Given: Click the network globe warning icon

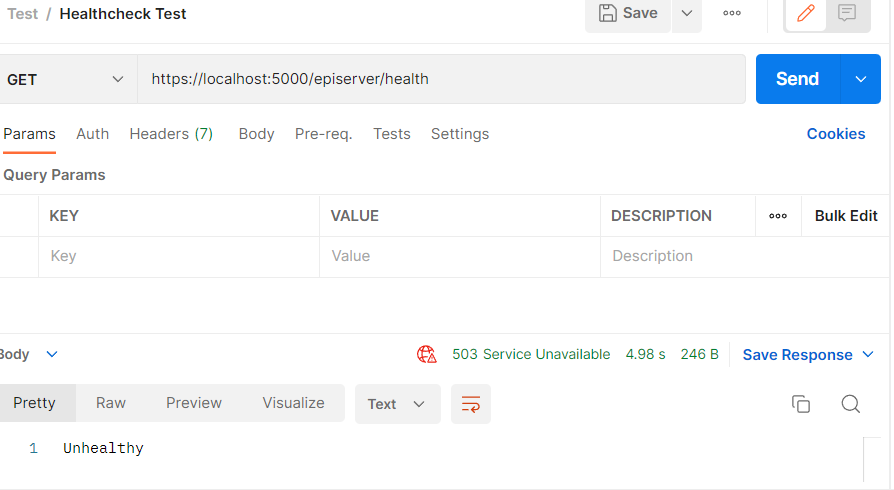Looking at the screenshot, I should tap(427, 354).
